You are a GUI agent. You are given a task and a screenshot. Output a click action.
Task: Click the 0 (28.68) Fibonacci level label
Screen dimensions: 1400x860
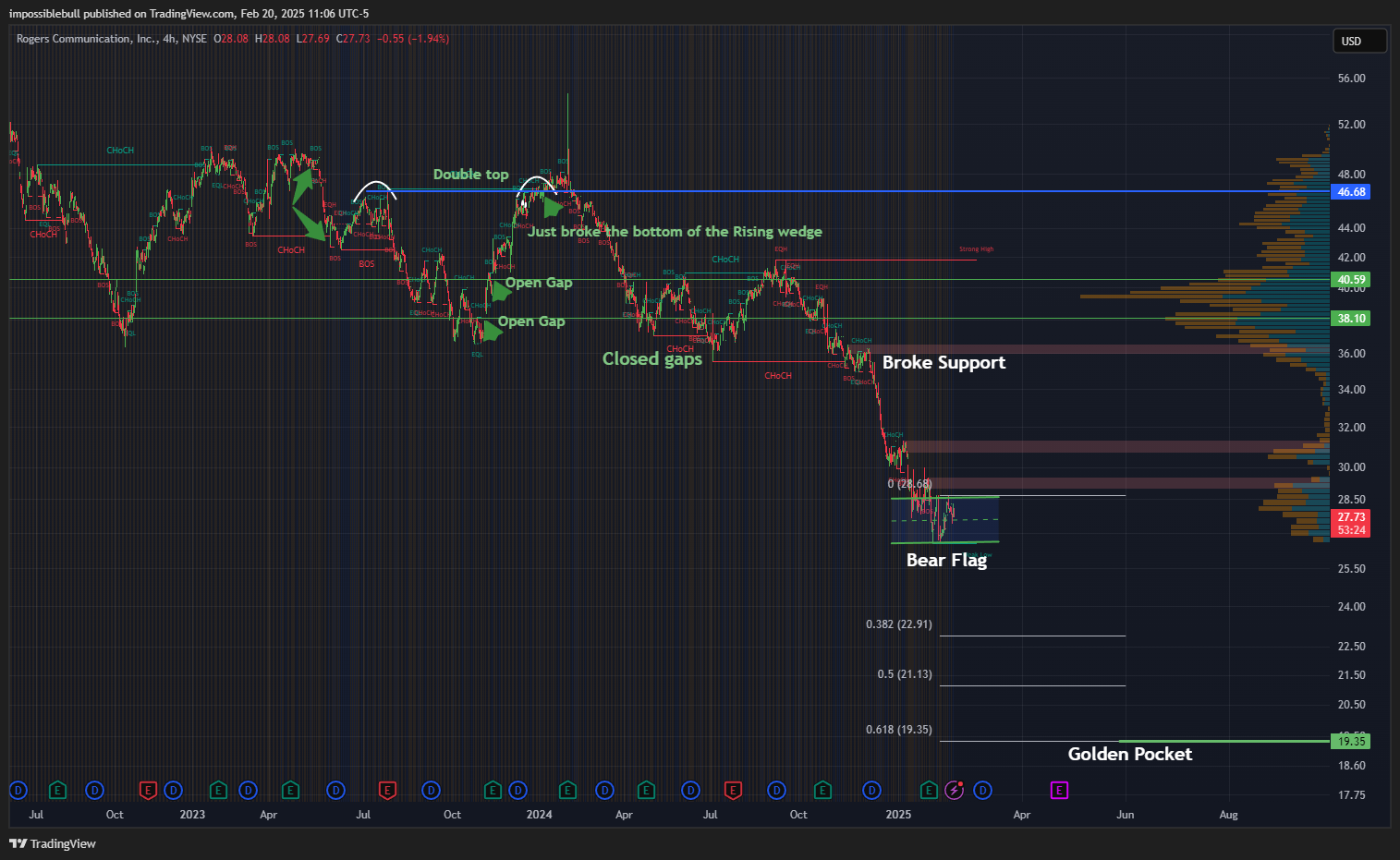pyautogui.click(x=909, y=483)
